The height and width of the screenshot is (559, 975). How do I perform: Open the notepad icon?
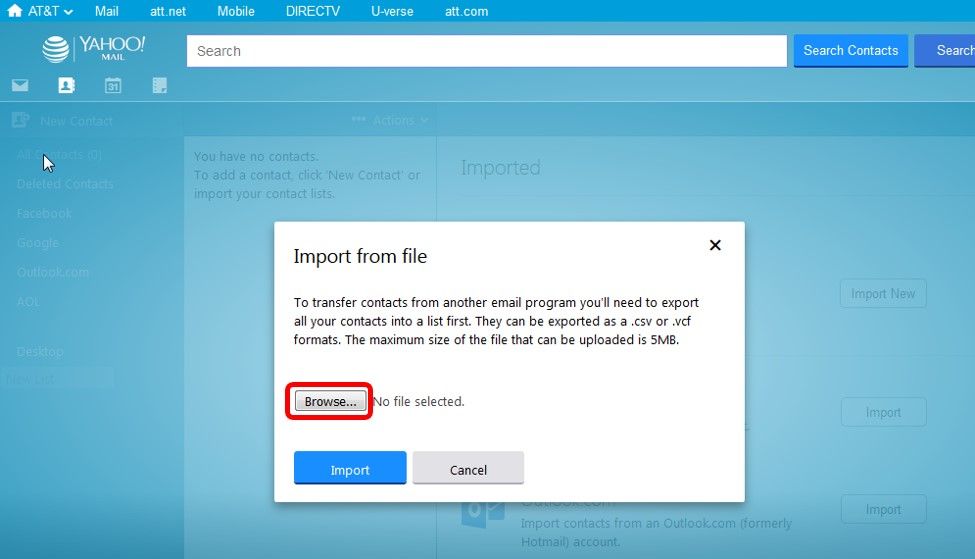point(160,85)
